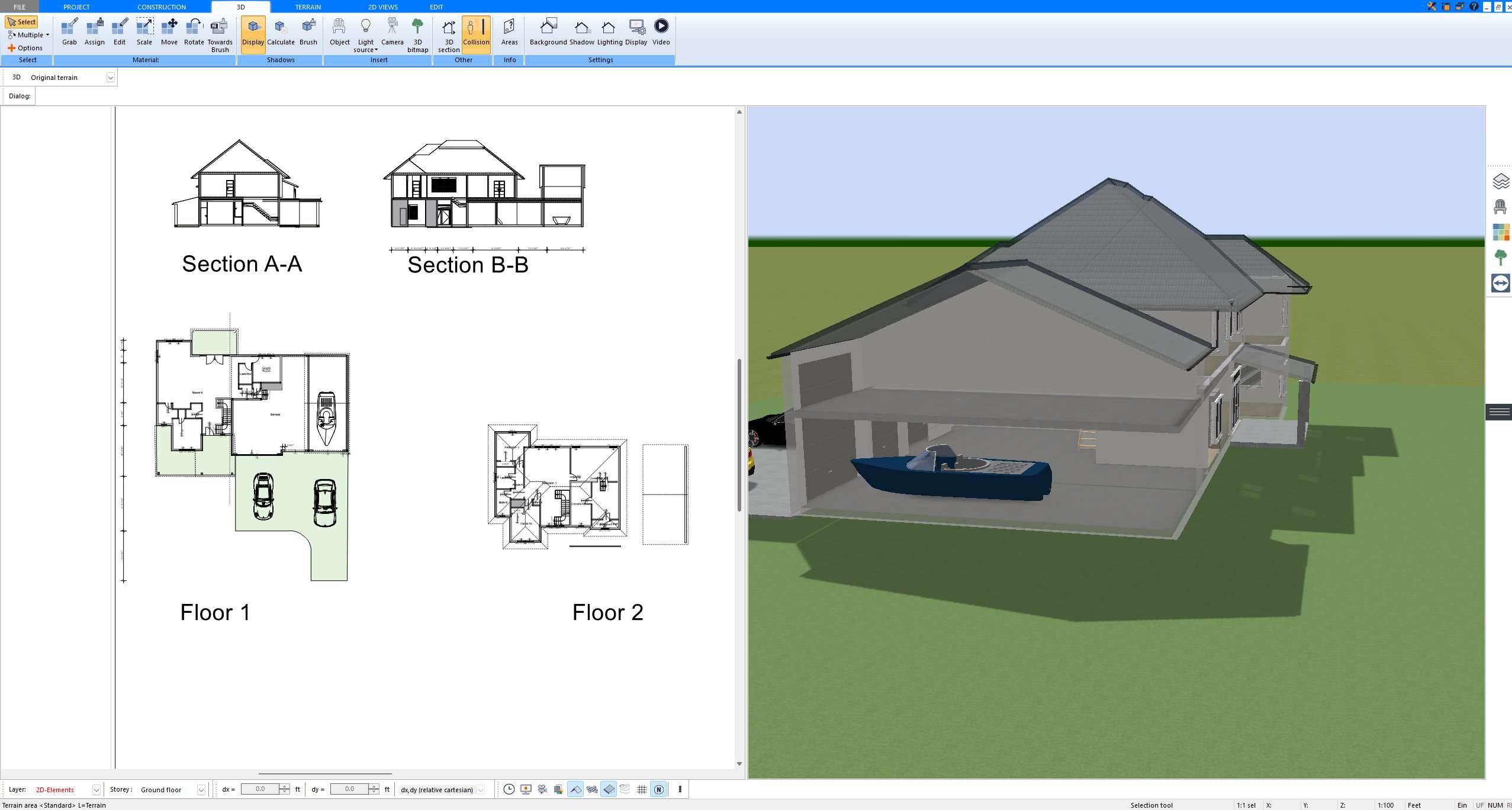Expand the 2D-Elements layer dropdown
Viewport: 1512px width, 810px height.
(x=95, y=789)
